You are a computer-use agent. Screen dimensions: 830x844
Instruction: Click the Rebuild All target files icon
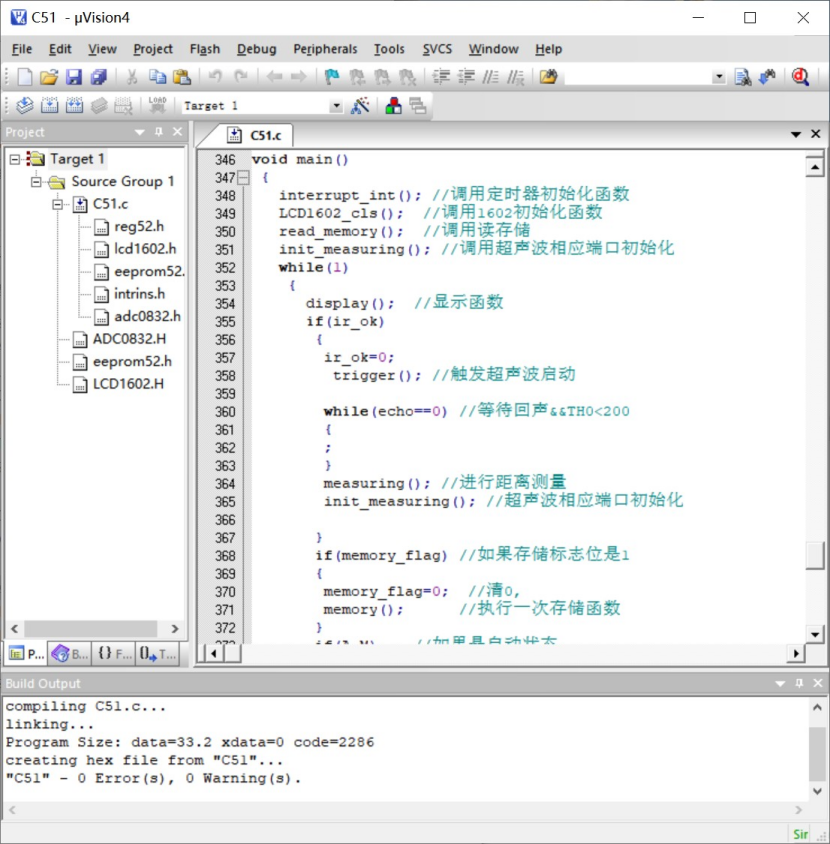[x=73, y=104]
